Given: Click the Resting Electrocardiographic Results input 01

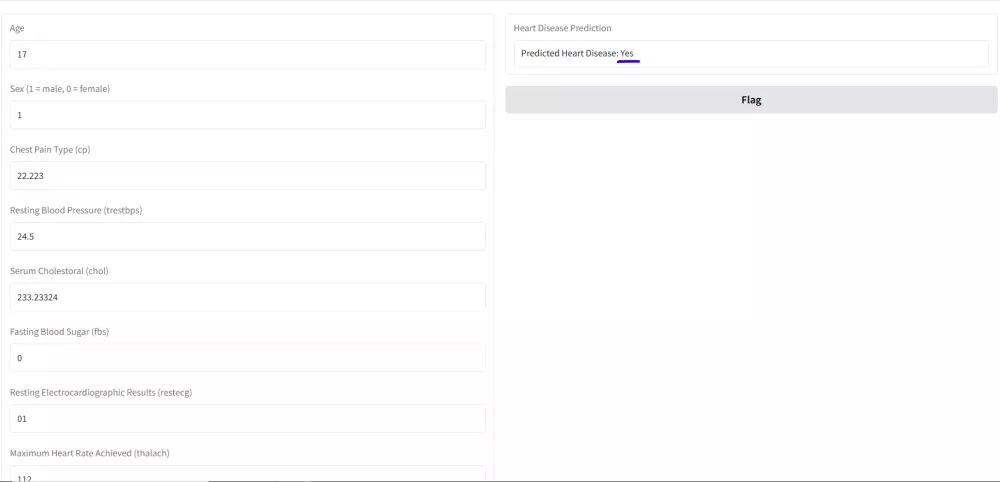Looking at the screenshot, I should point(247,418).
